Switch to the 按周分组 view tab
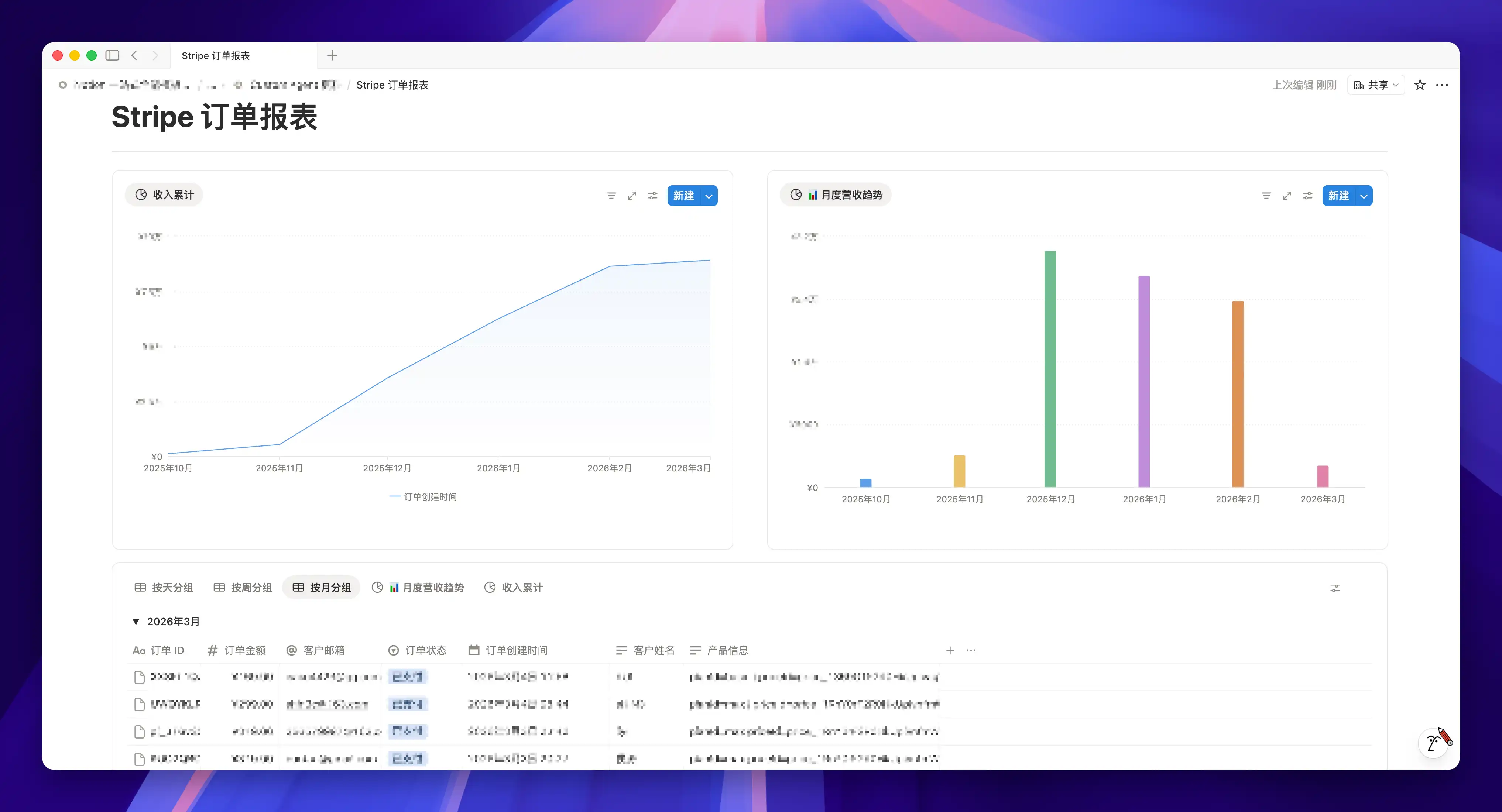Viewport: 1502px width, 812px height. click(243, 588)
